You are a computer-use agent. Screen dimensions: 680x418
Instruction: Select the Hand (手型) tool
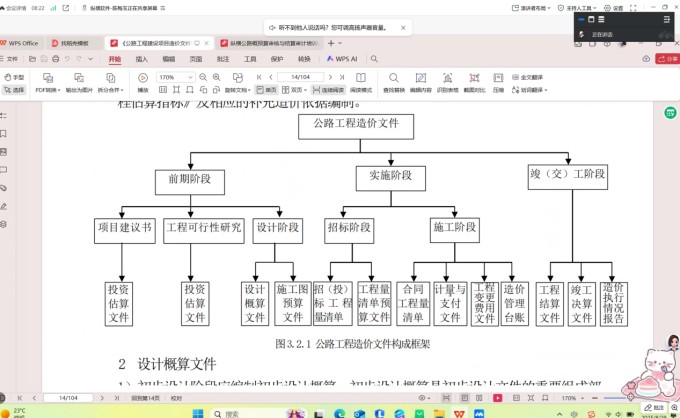[x=14, y=77]
